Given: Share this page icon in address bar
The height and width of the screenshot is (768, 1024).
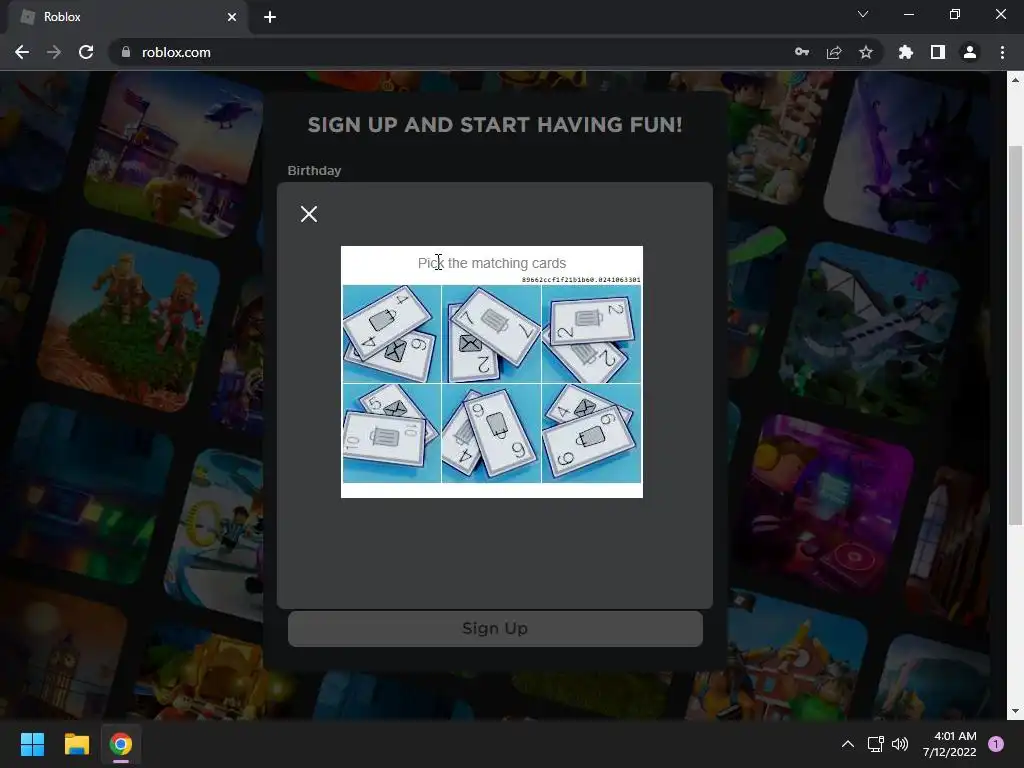Looking at the screenshot, I should (x=834, y=52).
